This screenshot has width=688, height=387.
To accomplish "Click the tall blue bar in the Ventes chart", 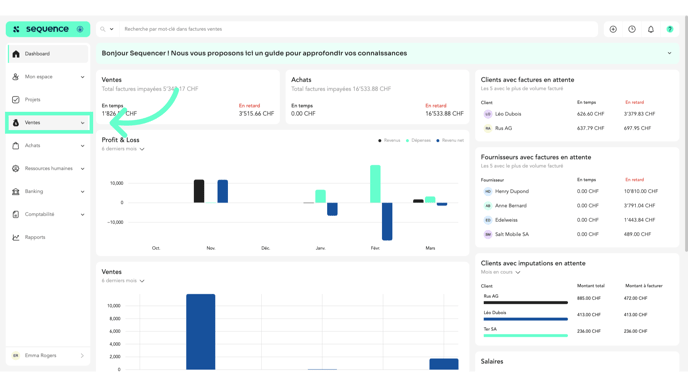I will (201, 332).
